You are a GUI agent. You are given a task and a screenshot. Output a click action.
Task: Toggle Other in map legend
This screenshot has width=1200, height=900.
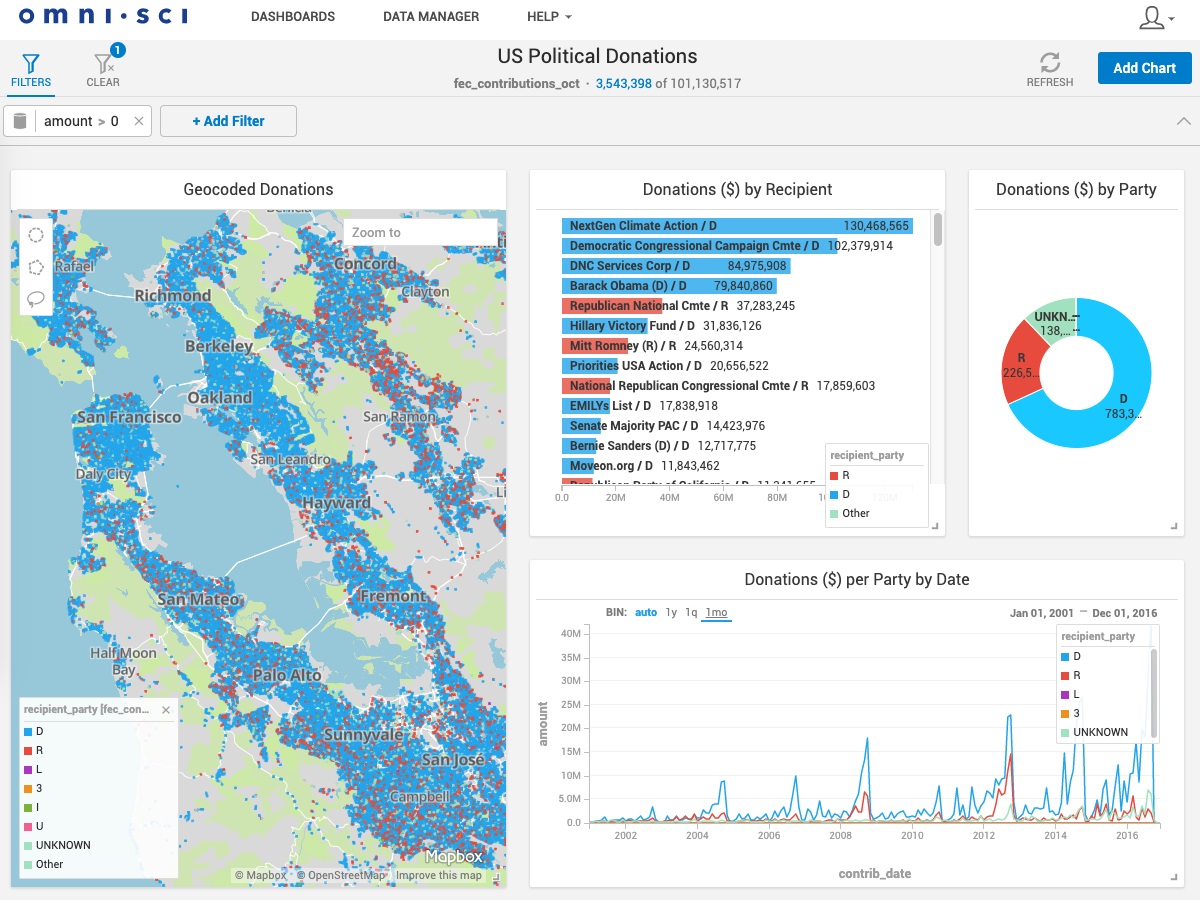[x=43, y=864]
